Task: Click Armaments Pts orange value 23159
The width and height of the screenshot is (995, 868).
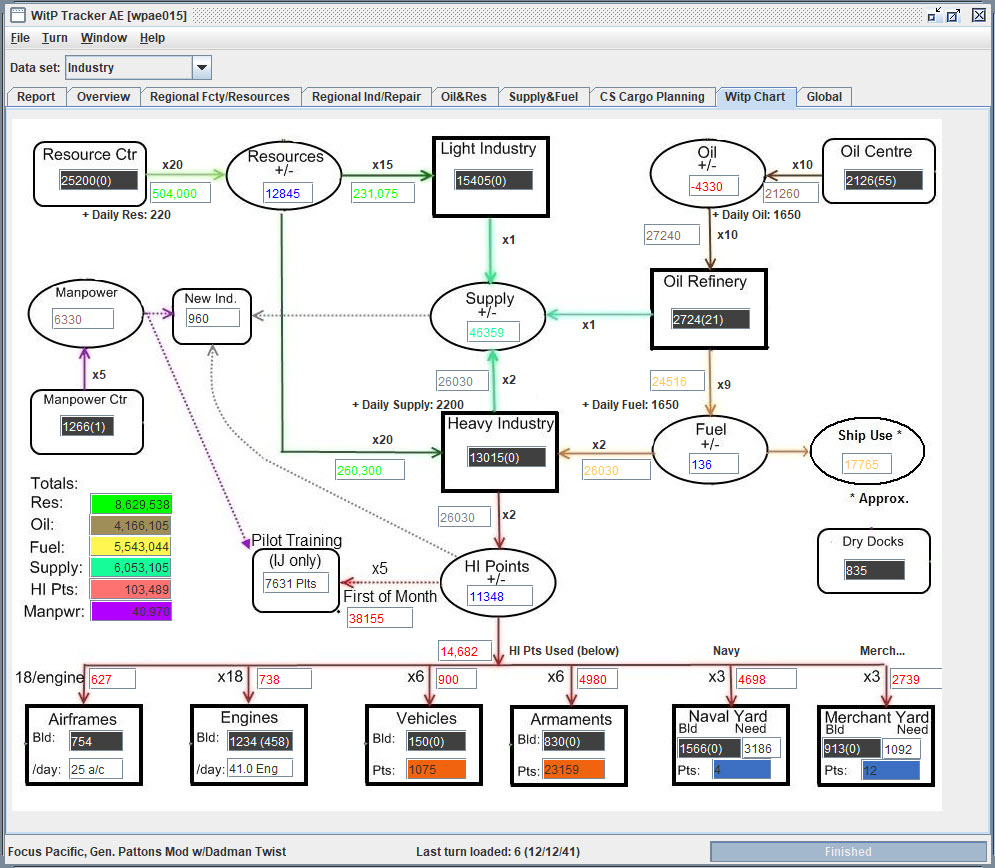Action: click(x=574, y=770)
